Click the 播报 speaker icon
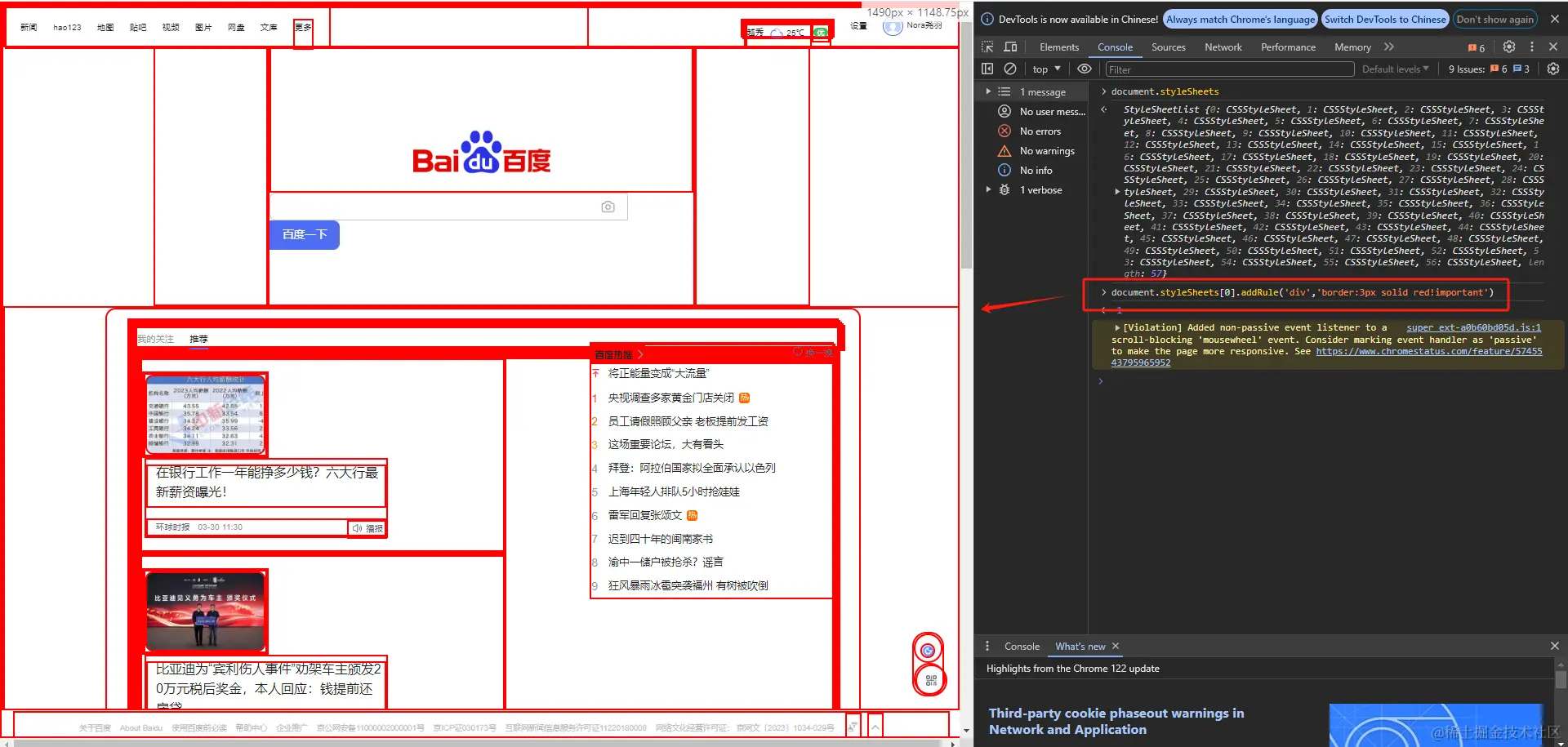 358,528
